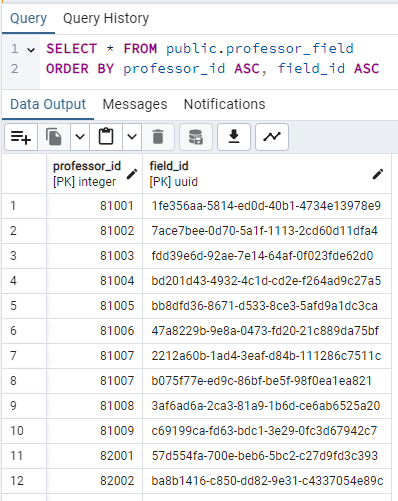Click the Download results icon
This screenshot has height=501, width=398.
click(234, 137)
